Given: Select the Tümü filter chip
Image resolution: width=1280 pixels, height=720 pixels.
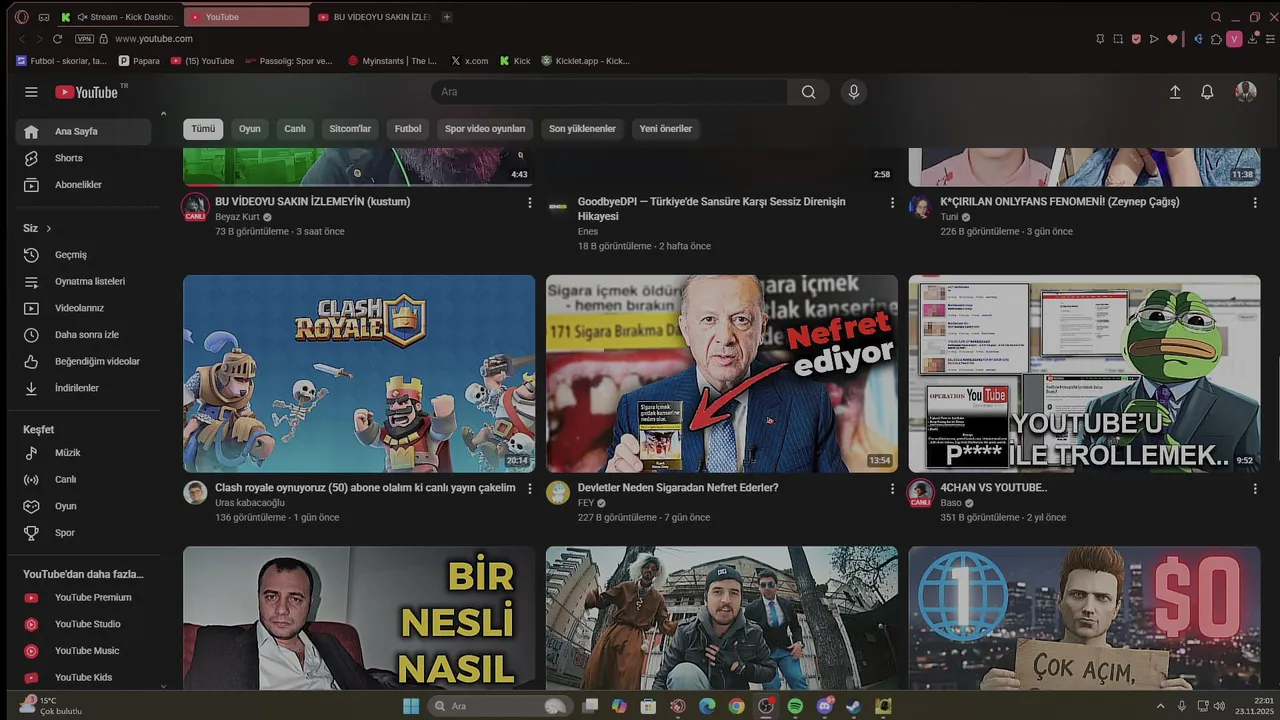Looking at the screenshot, I should coord(203,129).
